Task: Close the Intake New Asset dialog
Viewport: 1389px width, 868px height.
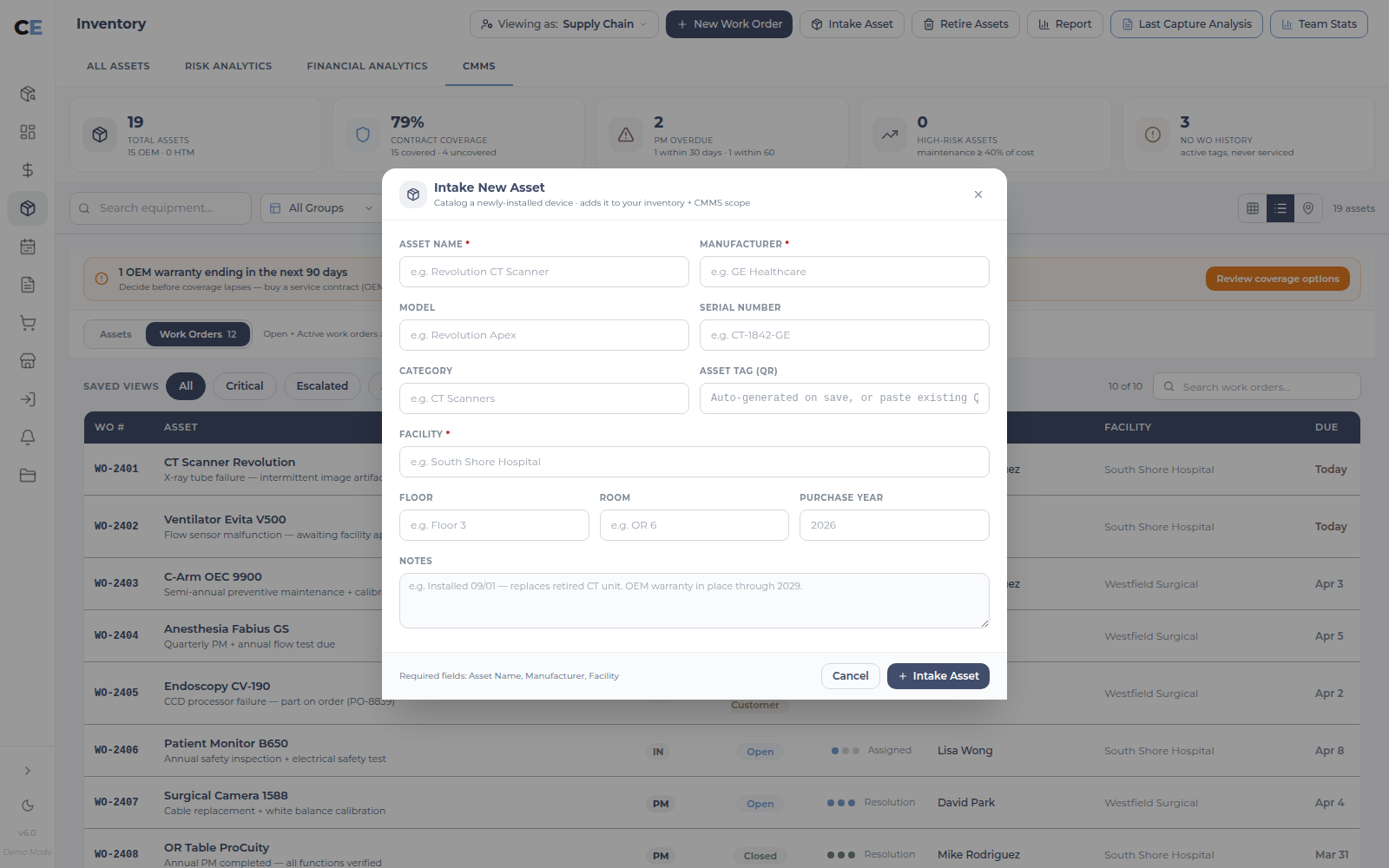Action: coord(978,194)
